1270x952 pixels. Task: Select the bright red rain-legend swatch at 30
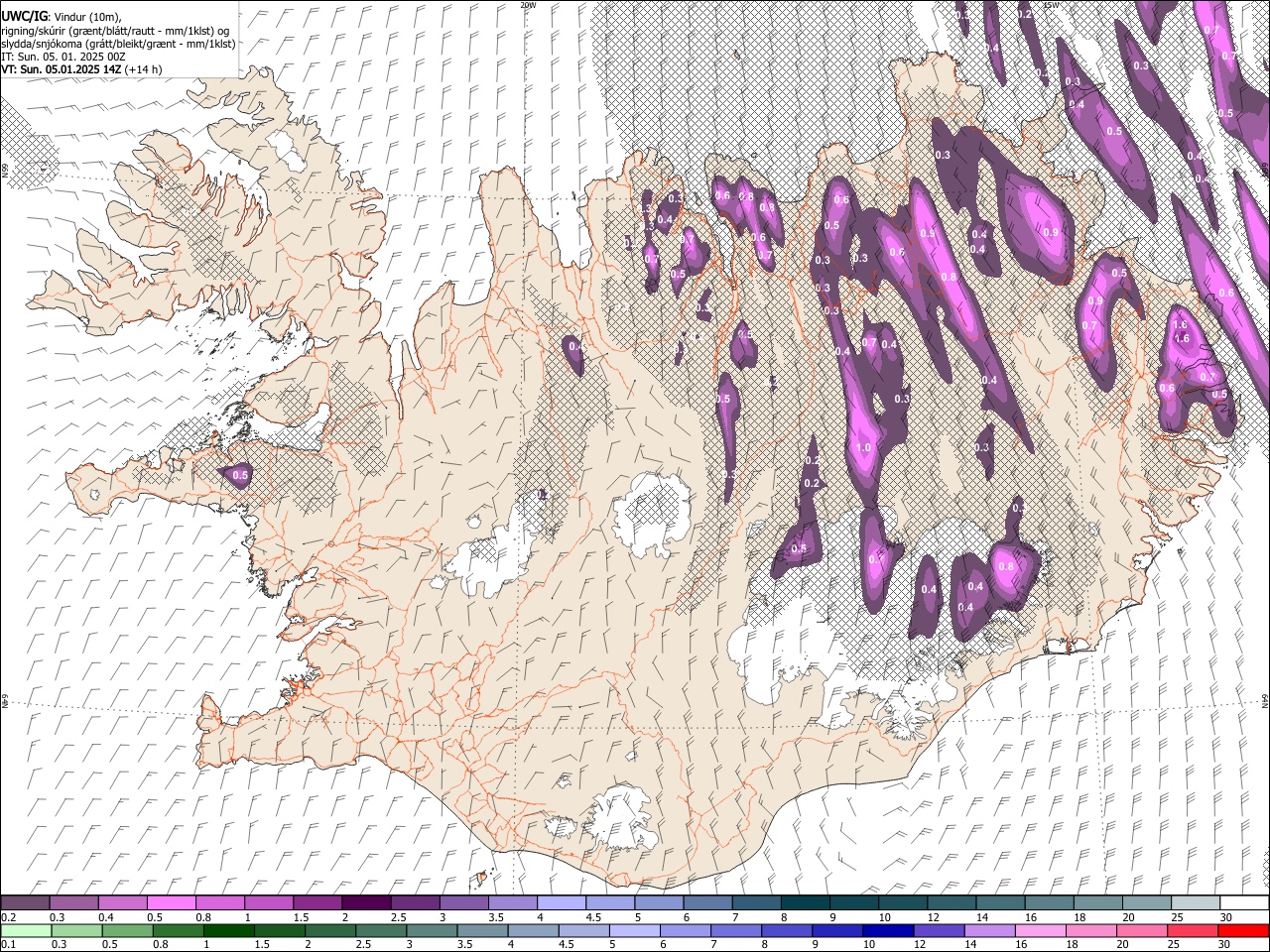click(x=1242, y=930)
